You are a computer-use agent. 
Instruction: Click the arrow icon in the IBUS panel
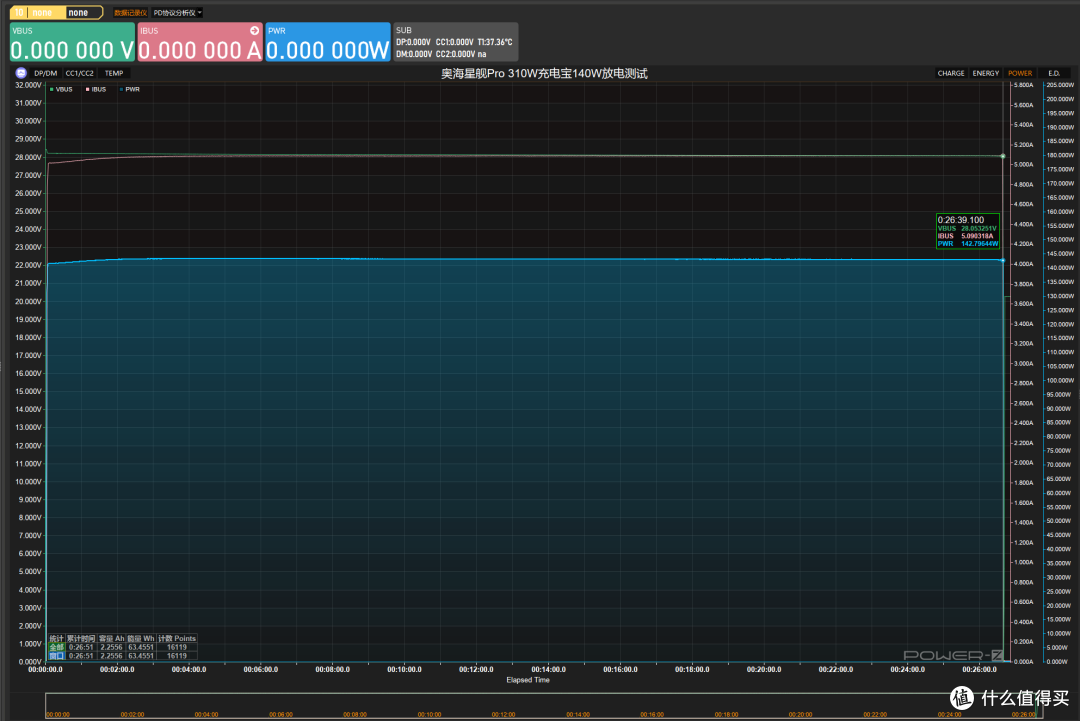pos(254,30)
